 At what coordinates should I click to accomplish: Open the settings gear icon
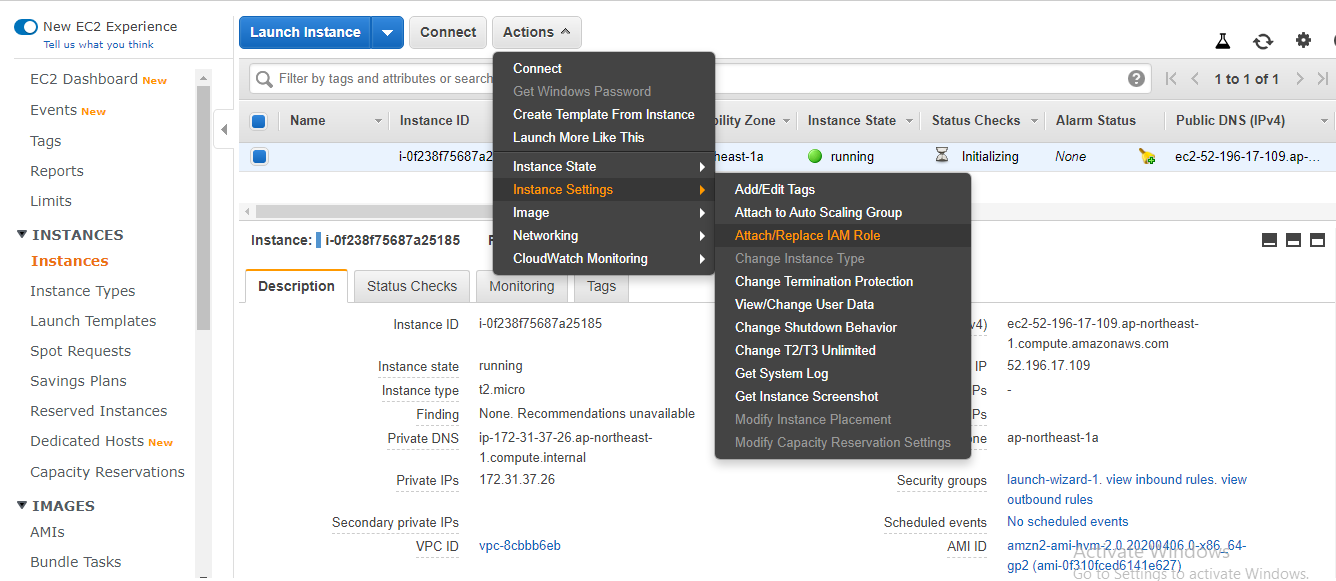pos(1303,41)
